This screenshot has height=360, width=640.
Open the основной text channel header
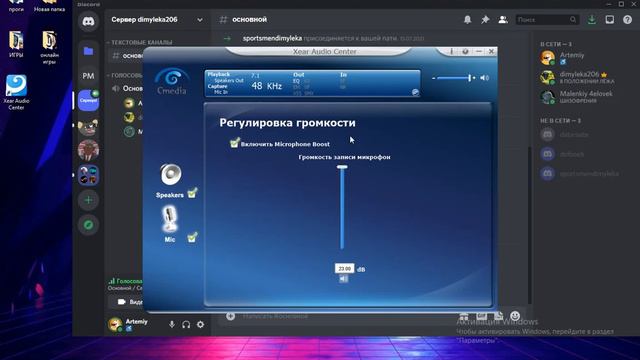249,20
